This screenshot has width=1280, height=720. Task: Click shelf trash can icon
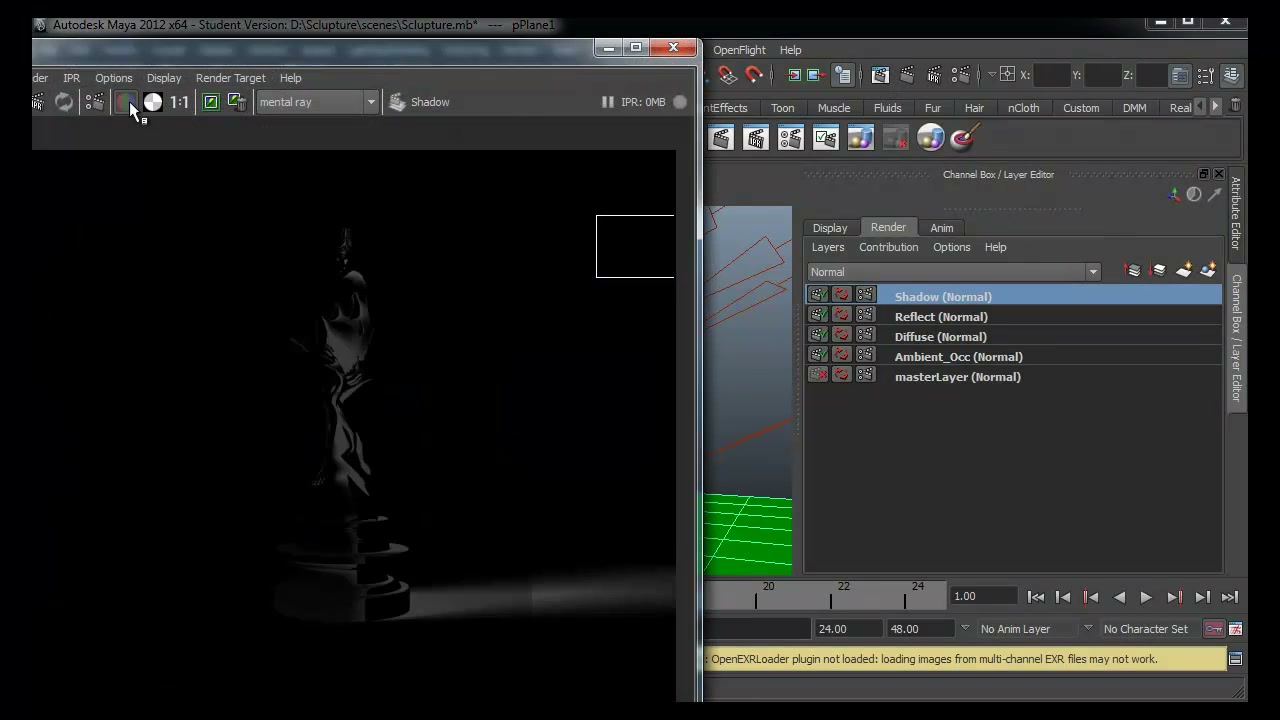click(1235, 106)
